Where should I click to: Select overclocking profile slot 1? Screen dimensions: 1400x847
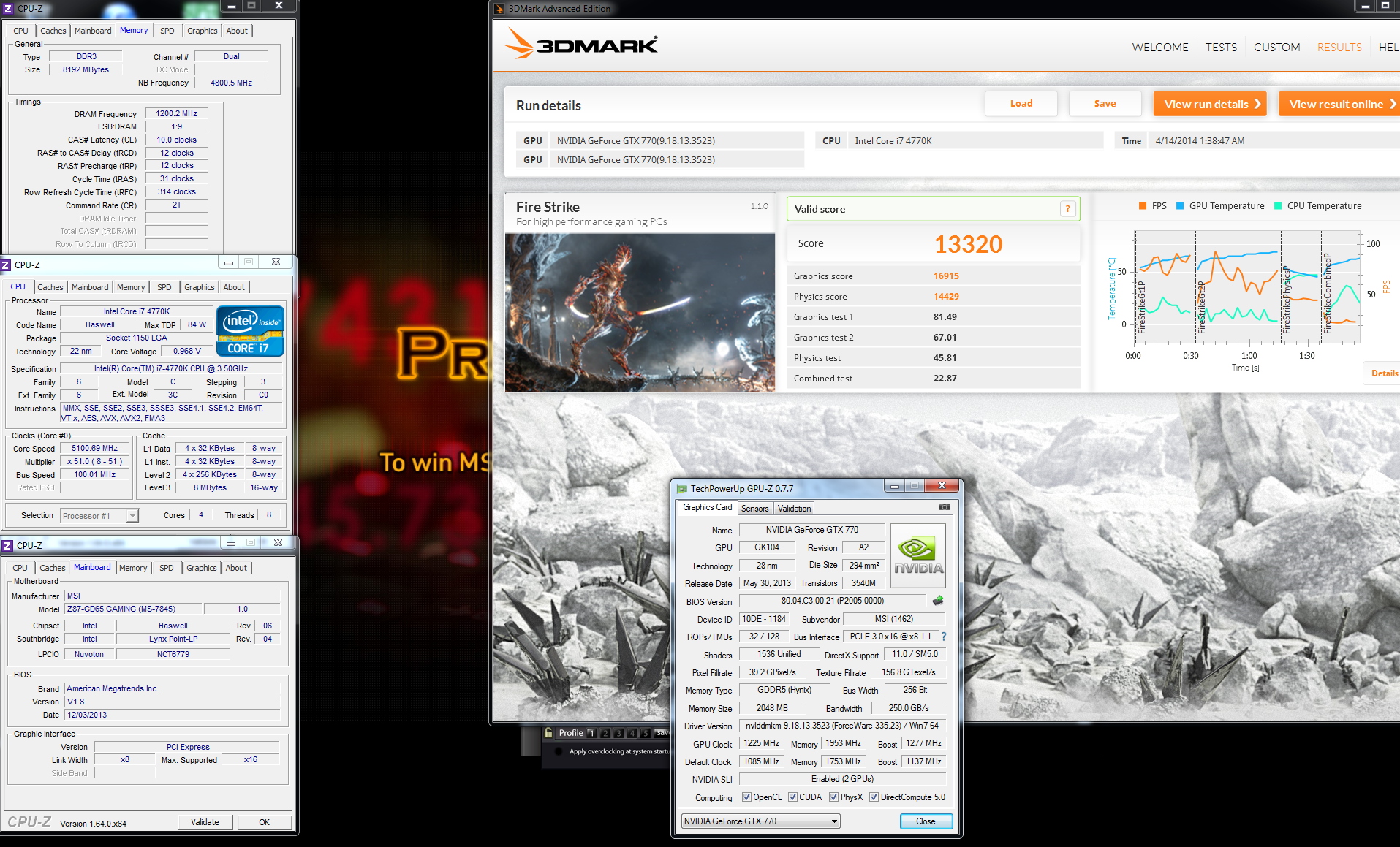(592, 733)
